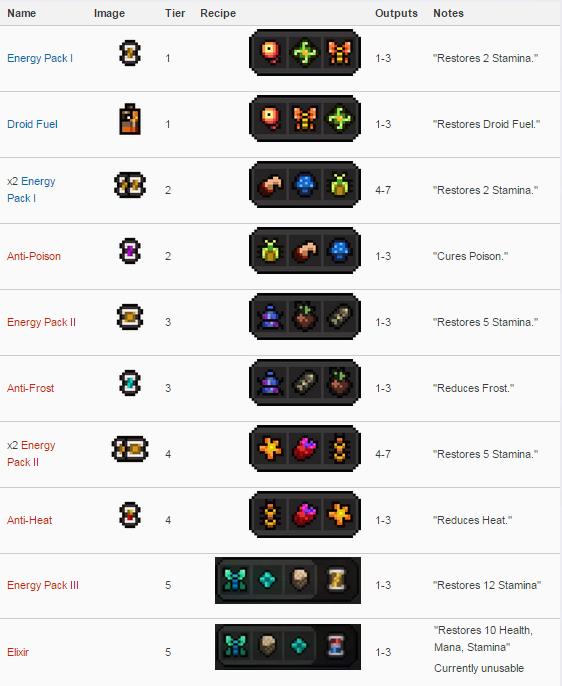Click the purple Anti-Poison item image
The width and height of the screenshot is (562, 686).
[x=130, y=251]
